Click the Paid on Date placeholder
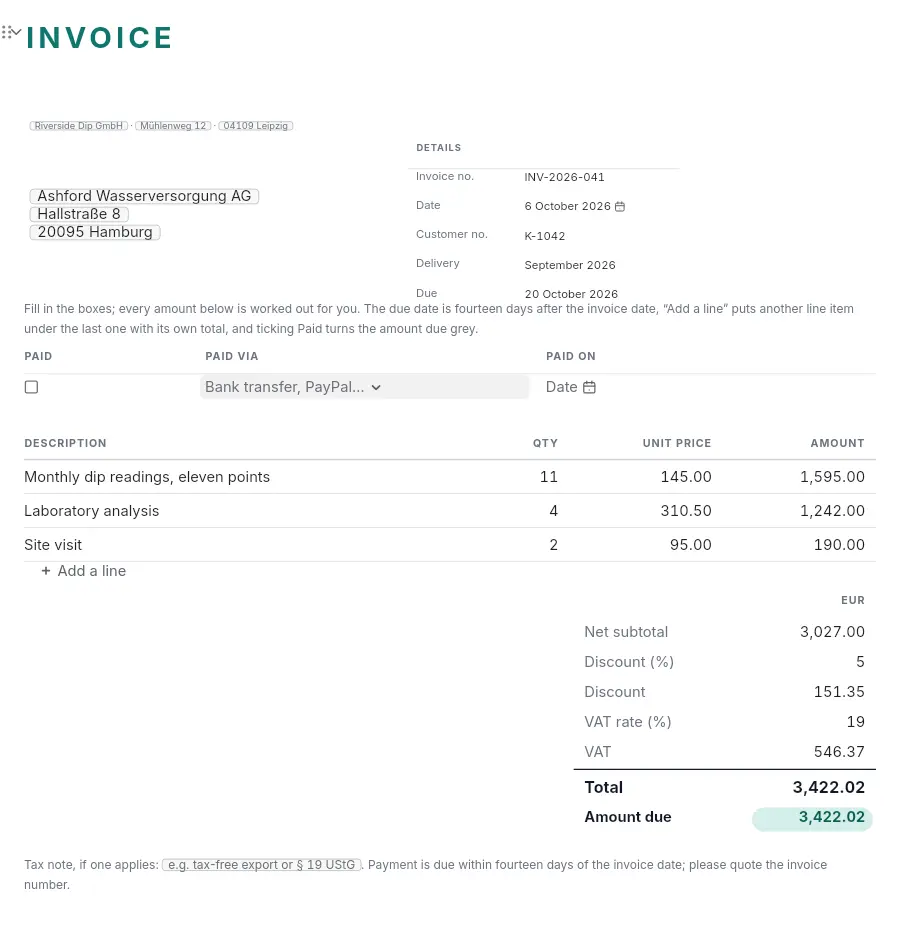Image resolution: width=900 pixels, height=940 pixels. [561, 387]
